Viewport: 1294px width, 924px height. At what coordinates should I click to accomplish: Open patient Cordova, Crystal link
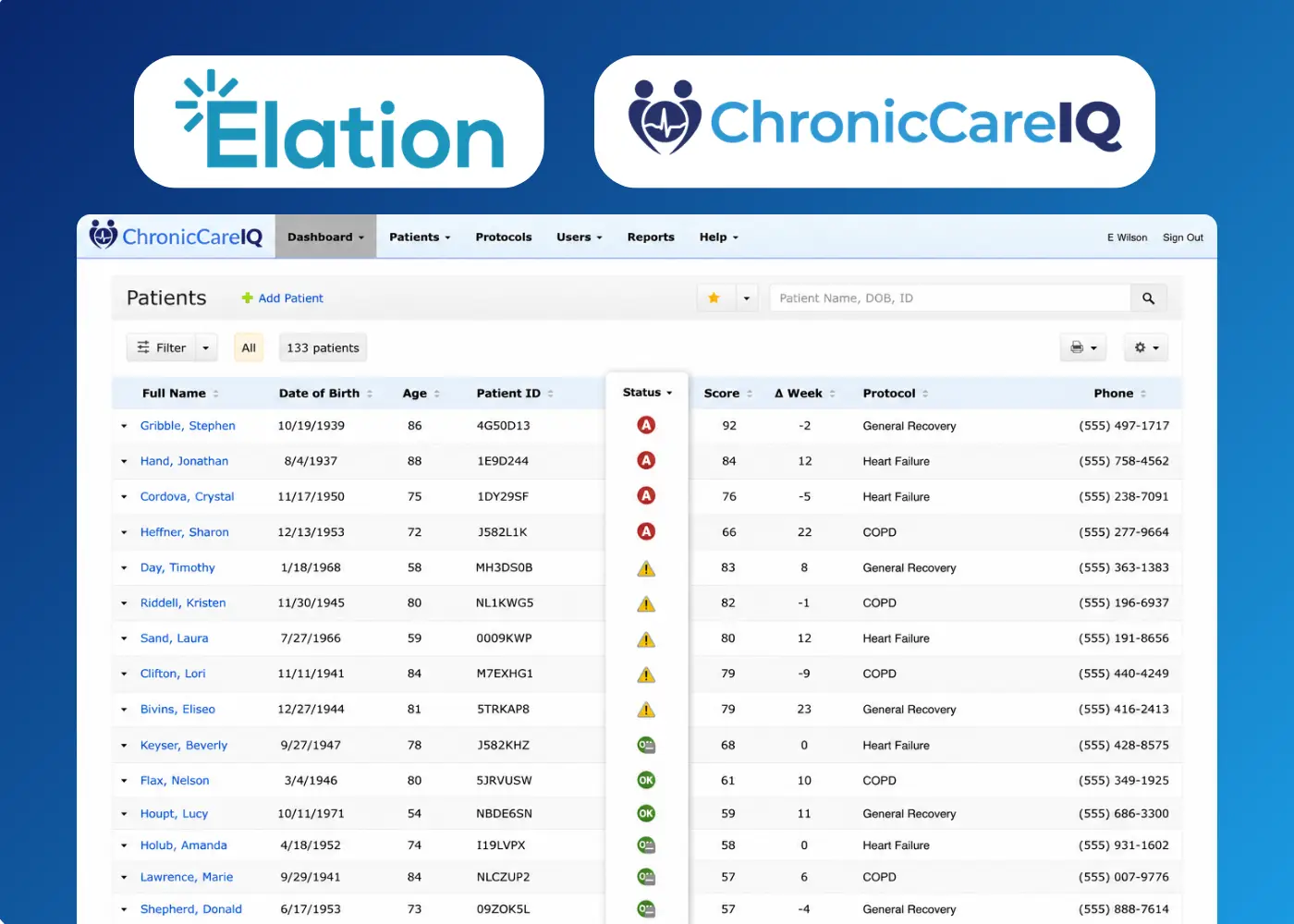(188, 496)
